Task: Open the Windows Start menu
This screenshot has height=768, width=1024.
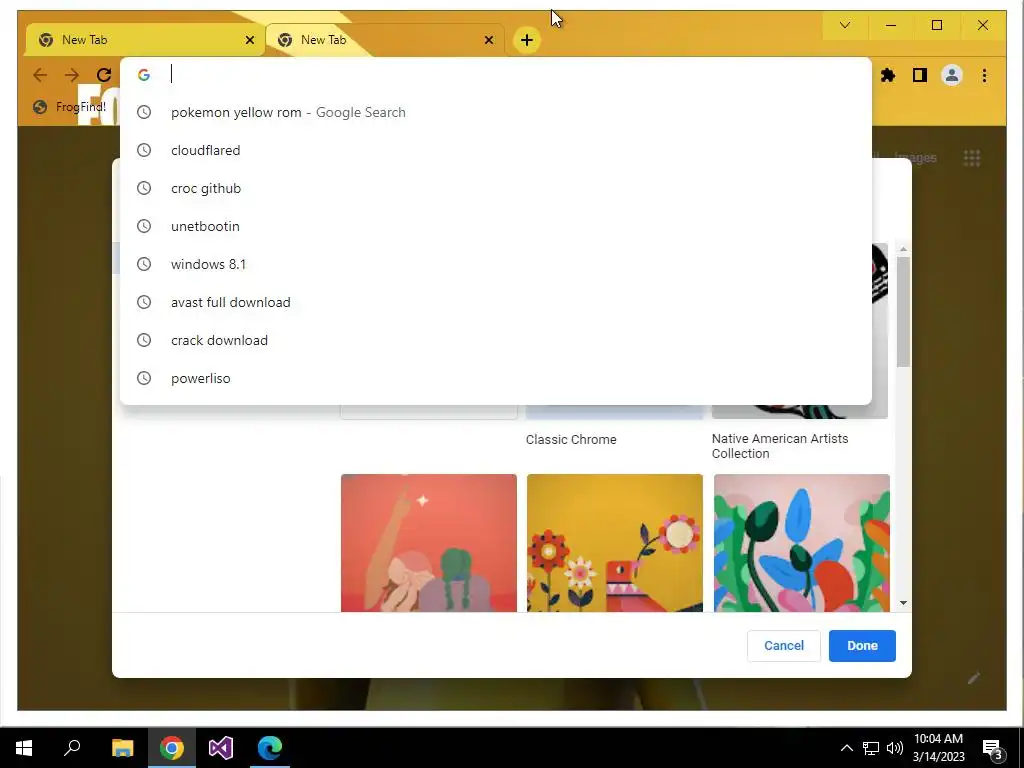Action: pyautogui.click(x=24, y=748)
